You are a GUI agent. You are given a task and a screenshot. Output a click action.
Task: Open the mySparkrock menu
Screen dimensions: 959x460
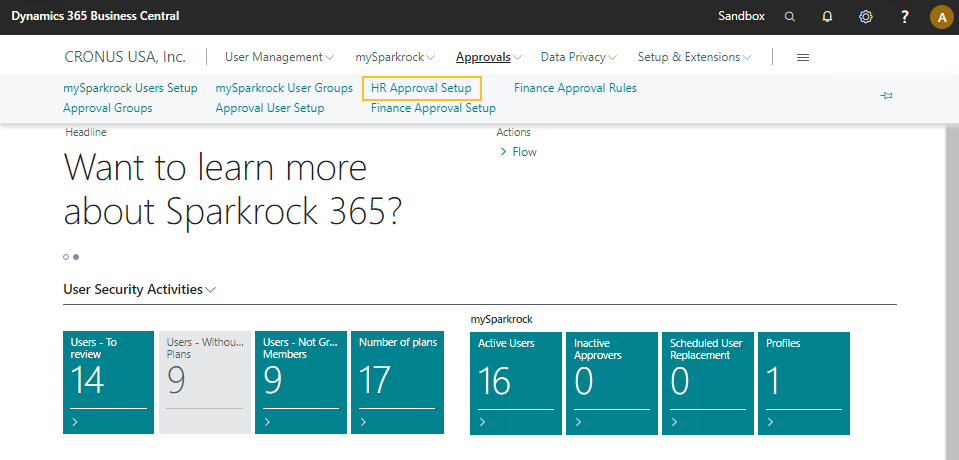pyautogui.click(x=395, y=58)
